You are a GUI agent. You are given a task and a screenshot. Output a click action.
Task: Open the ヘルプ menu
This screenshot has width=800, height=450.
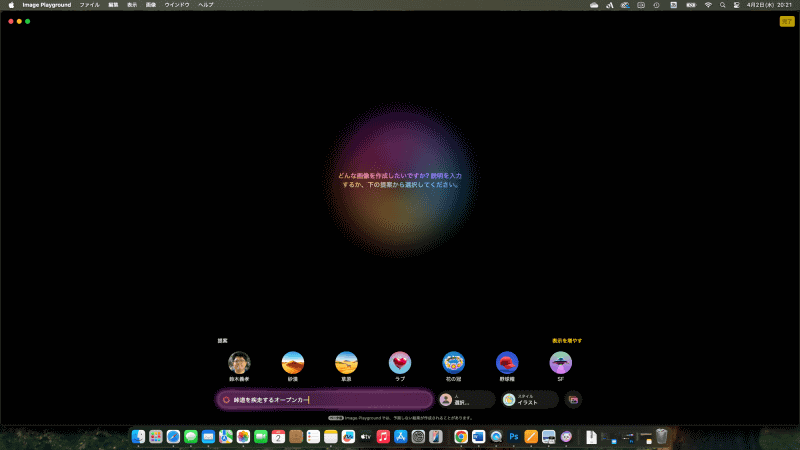coord(206,5)
